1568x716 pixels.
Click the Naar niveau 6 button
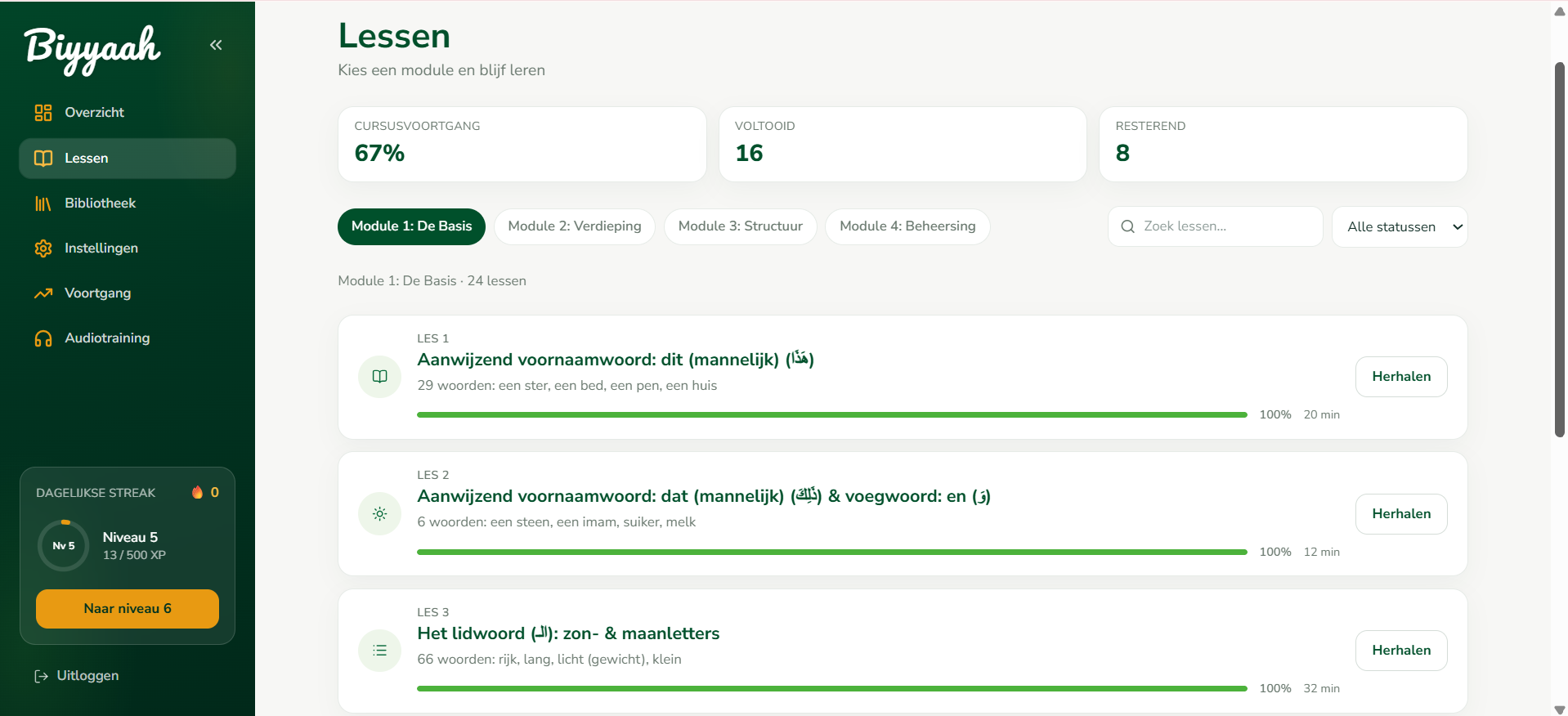pos(128,609)
